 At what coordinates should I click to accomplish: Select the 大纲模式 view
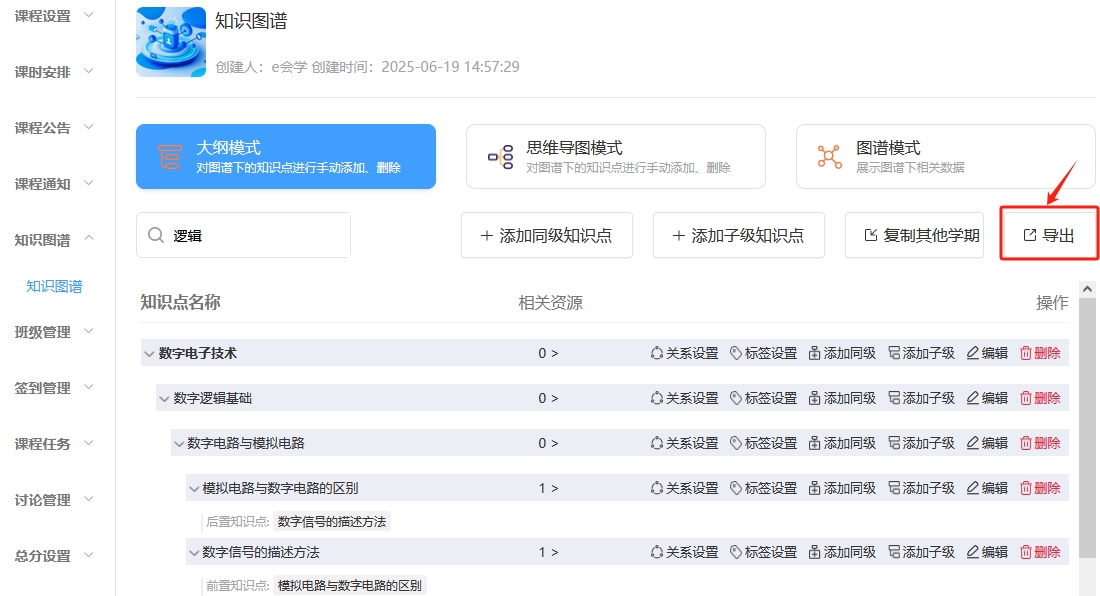tap(285, 157)
